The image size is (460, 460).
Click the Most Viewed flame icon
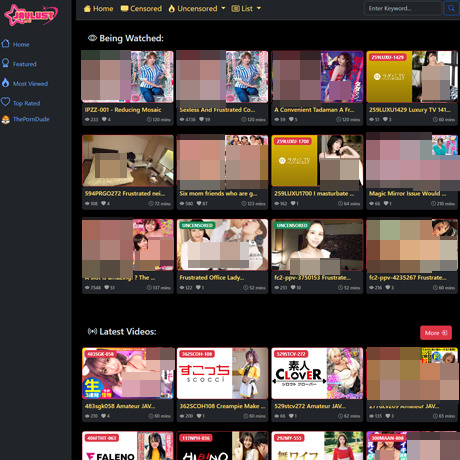[5, 83]
